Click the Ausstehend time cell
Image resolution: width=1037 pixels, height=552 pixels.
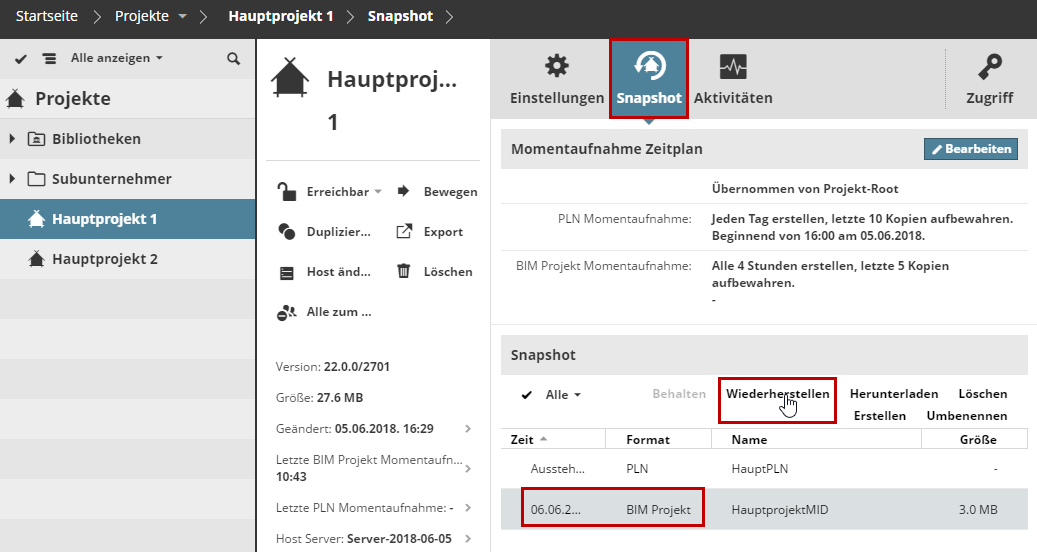pos(558,469)
